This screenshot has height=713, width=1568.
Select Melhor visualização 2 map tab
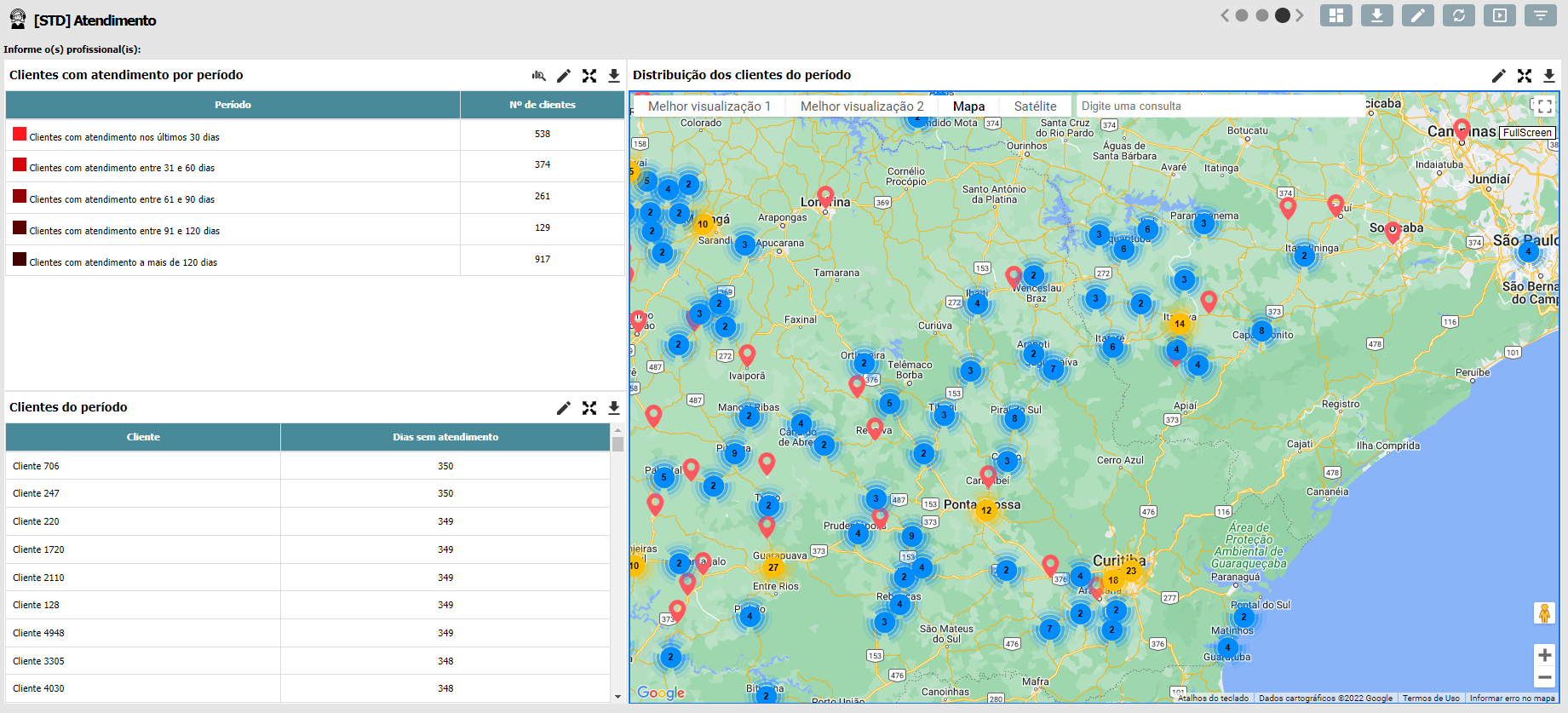click(861, 106)
